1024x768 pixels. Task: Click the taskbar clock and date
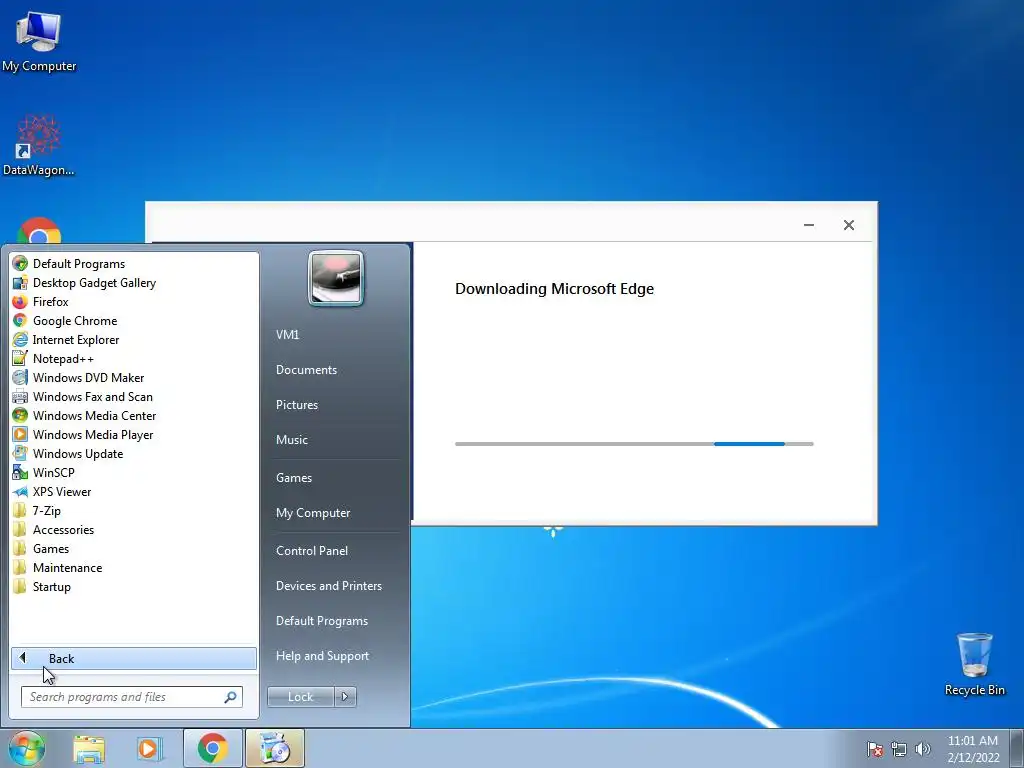973,749
